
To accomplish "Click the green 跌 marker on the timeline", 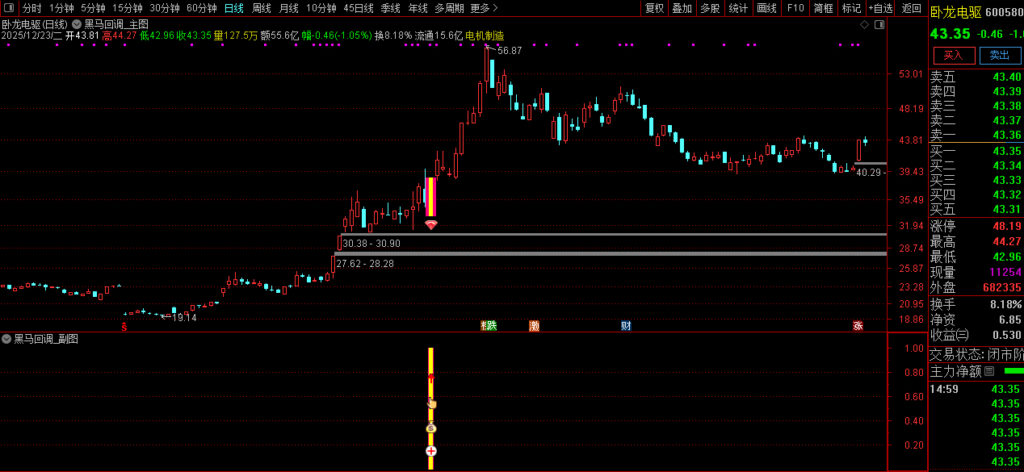I will [490, 326].
